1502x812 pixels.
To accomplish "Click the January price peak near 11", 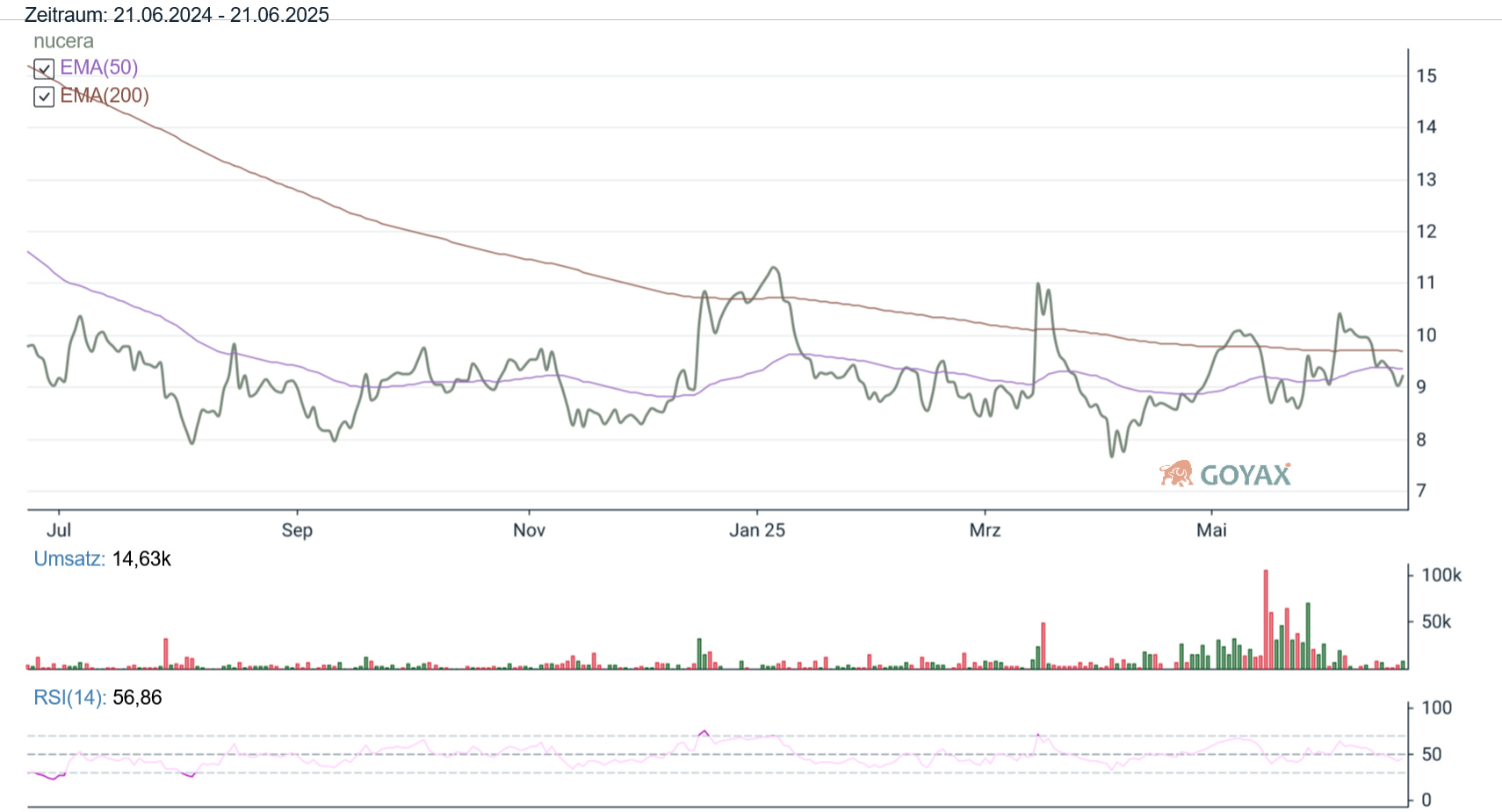I will point(774,269).
